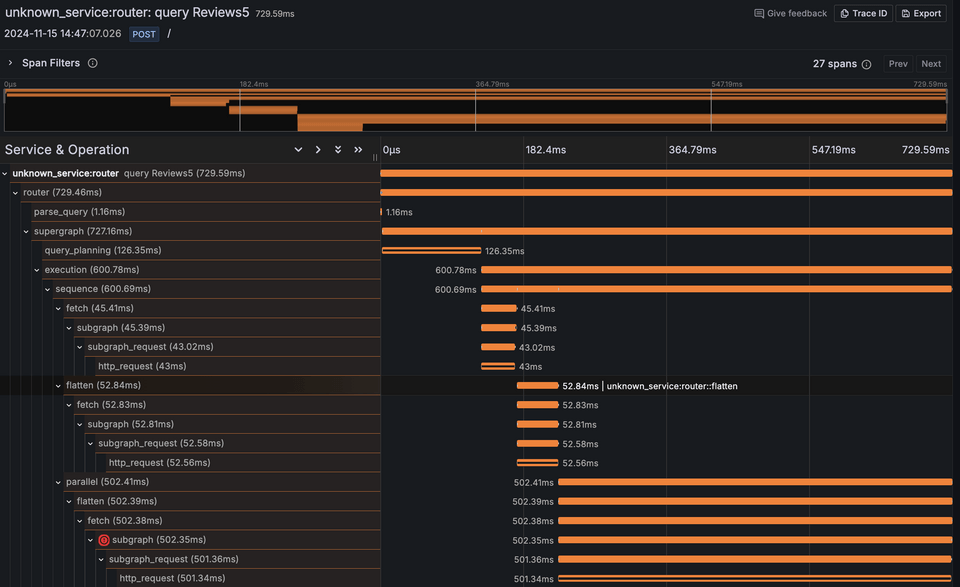Viewport: 960px width, 587px height.
Task: Collapse the flatten (502.39ms) span
Action: (69, 501)
